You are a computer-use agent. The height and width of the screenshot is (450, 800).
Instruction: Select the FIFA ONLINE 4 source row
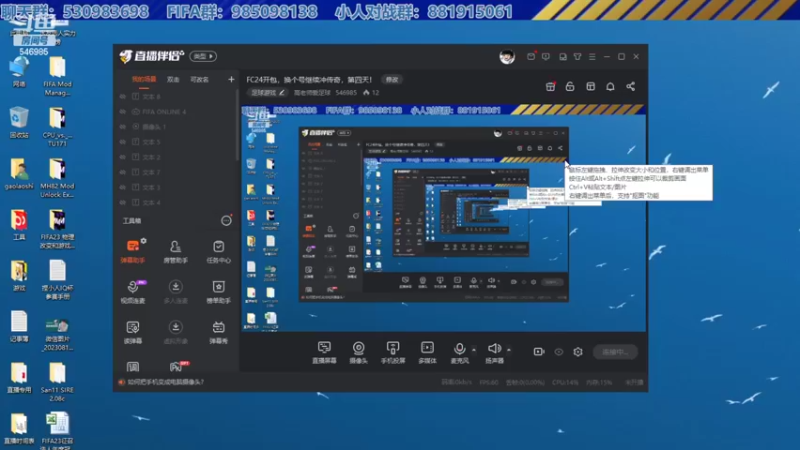tap(177, 112)
